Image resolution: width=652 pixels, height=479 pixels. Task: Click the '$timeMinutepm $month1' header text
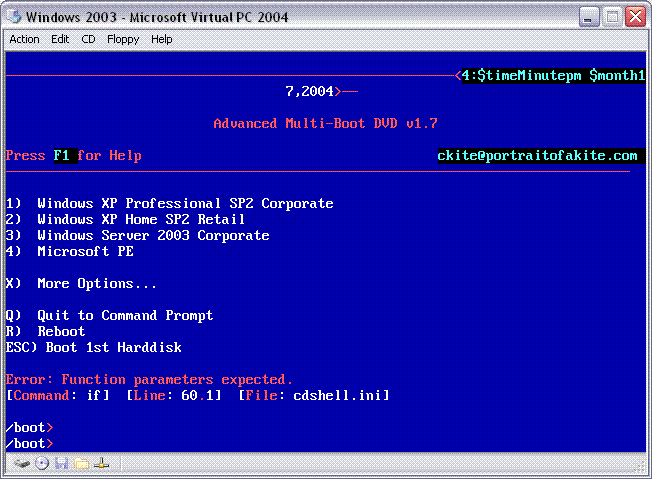point(561,75)
